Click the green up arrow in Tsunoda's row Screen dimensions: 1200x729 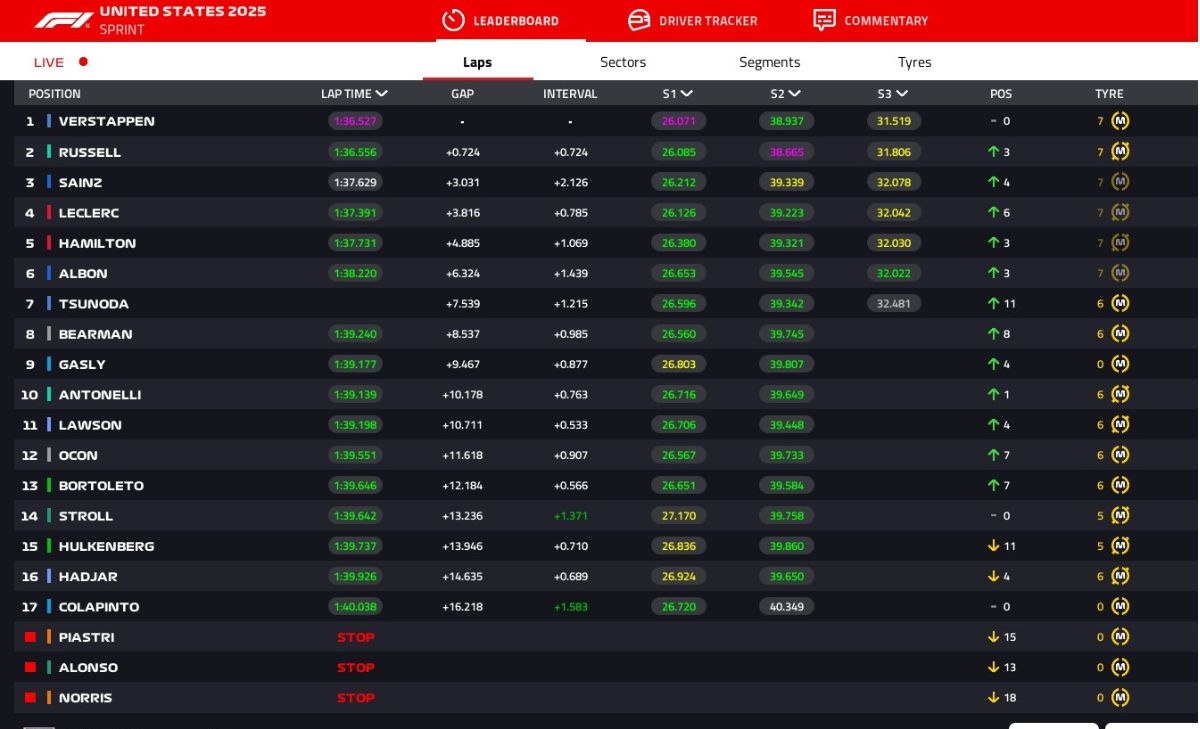click(993, 303)
